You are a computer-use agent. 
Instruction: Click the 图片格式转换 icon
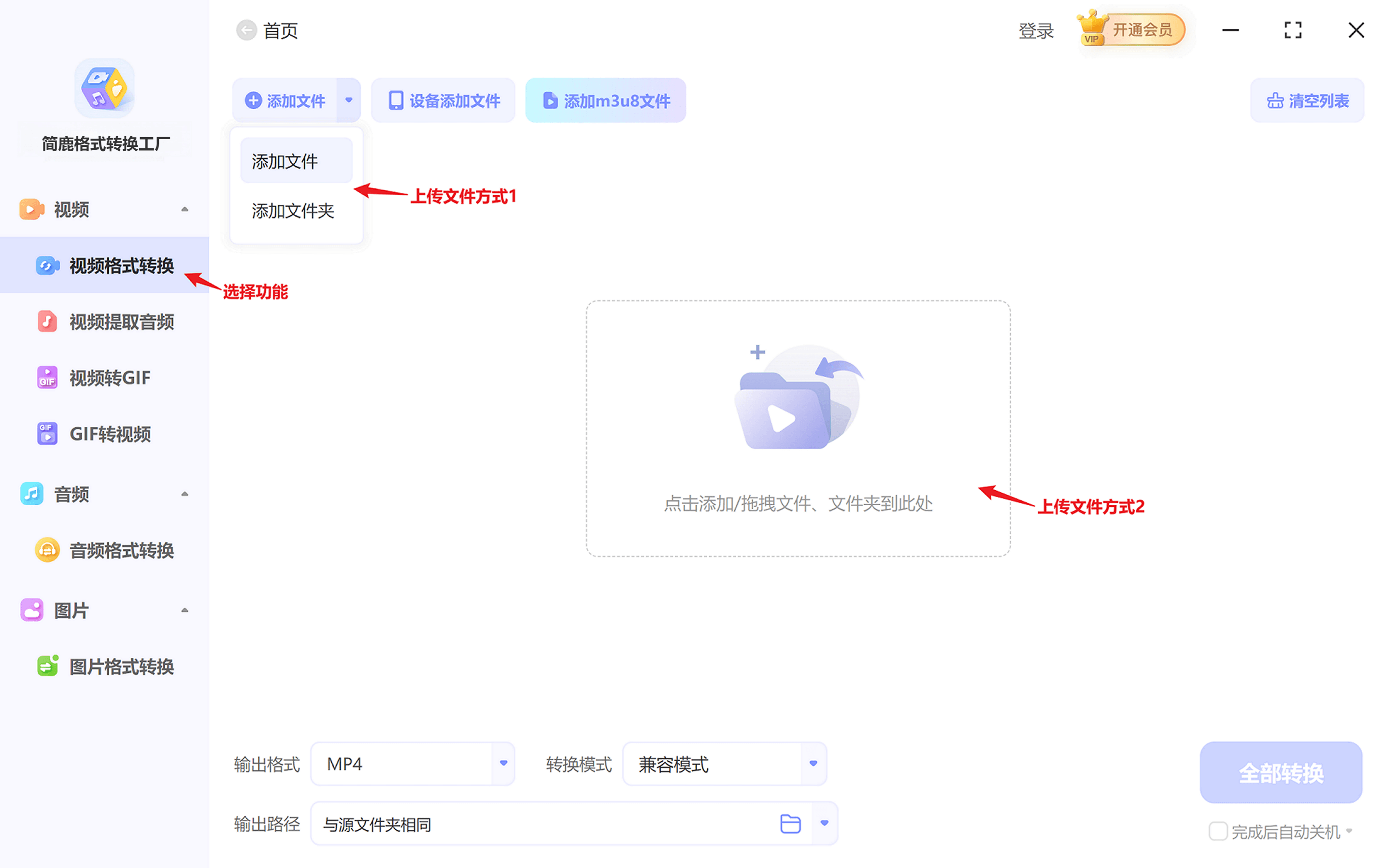[47, 666]
